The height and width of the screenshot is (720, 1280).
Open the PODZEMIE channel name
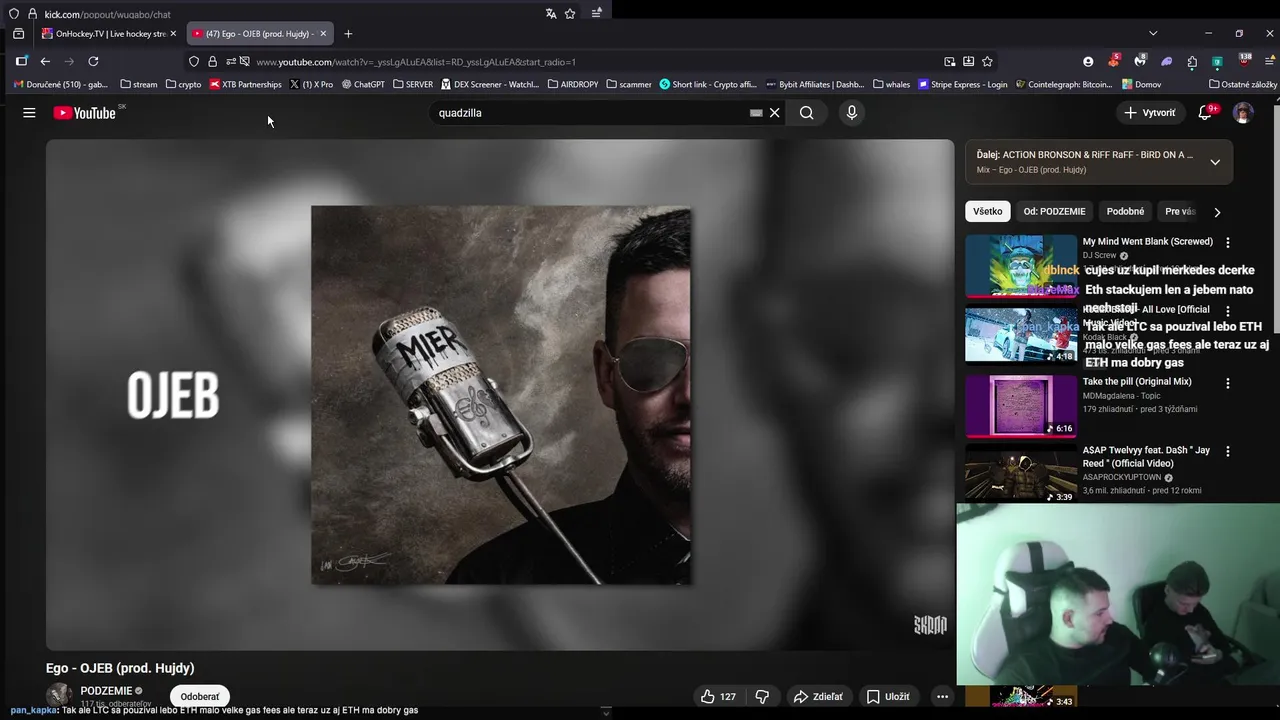106,691
